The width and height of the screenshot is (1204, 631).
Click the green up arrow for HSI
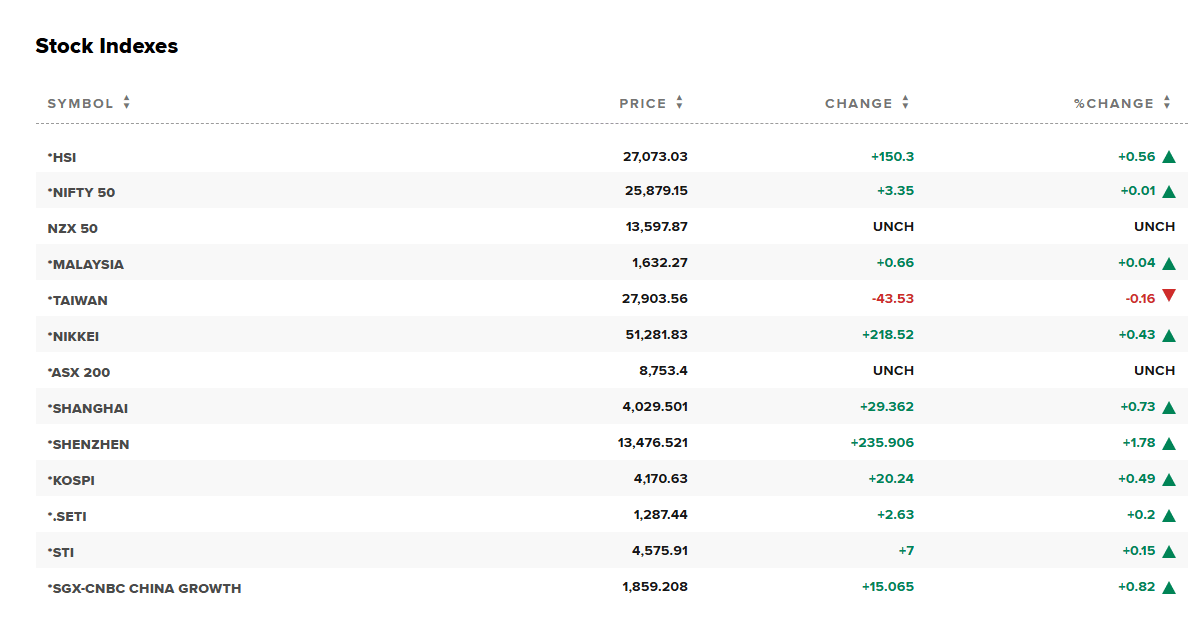point(1169,157)
